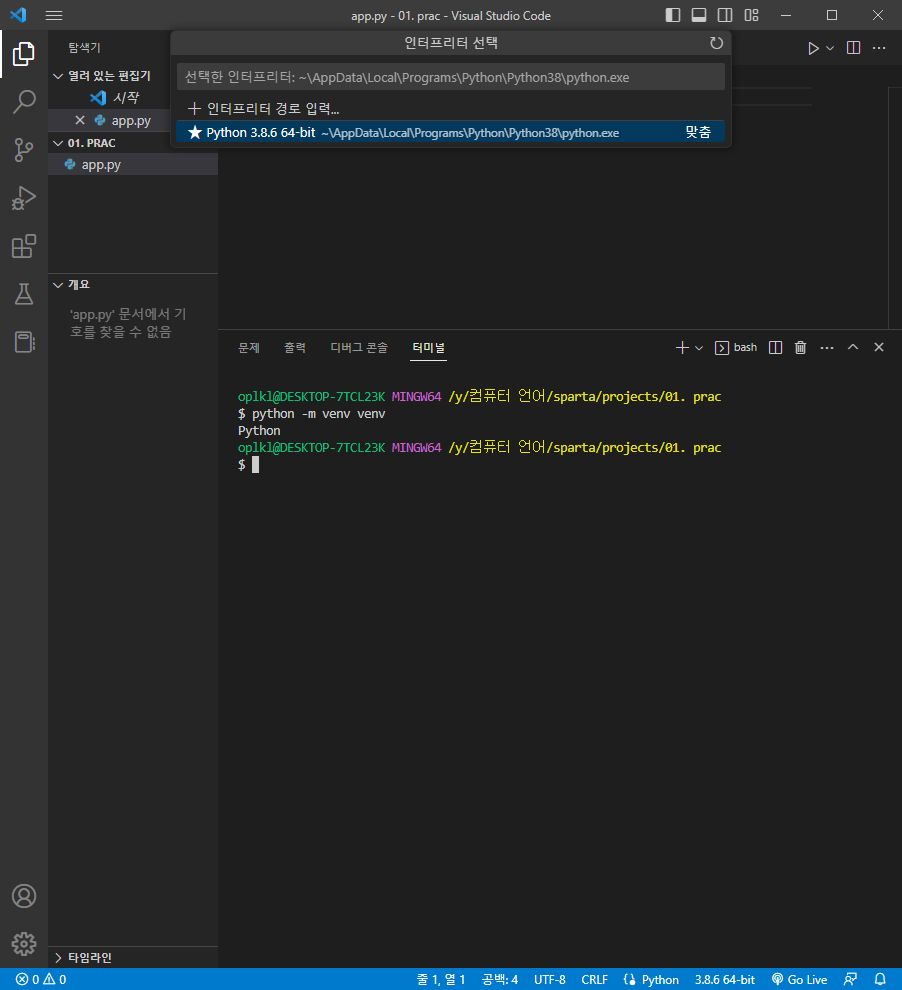Open the Explorer view in the activity bar
The image size is (902, 990).
tap(24, 54)
